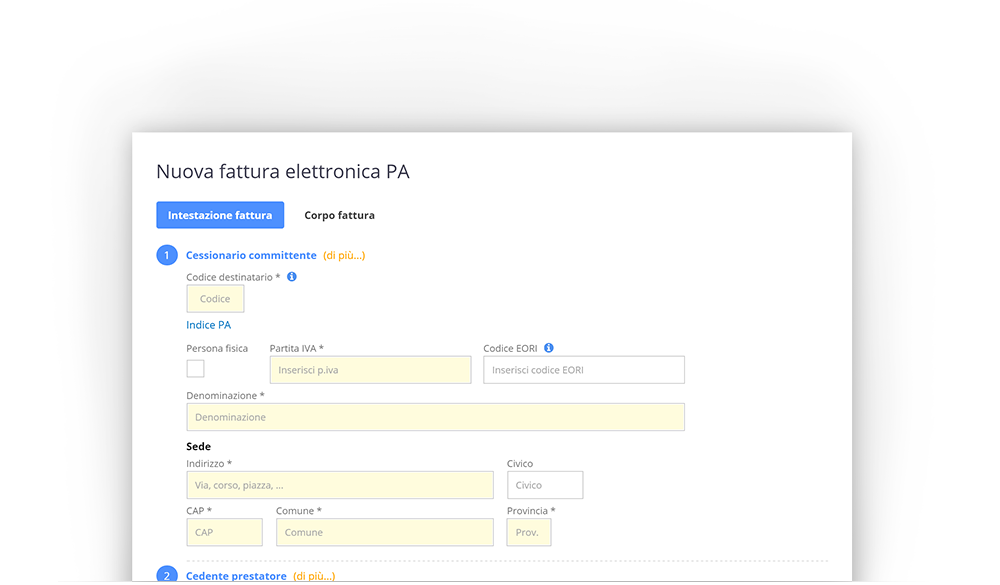The width and height of the screenshot is (1000, 585).
Task: Expand 'di più...' for Cessionario committente
Action: [x=344, y=255]
